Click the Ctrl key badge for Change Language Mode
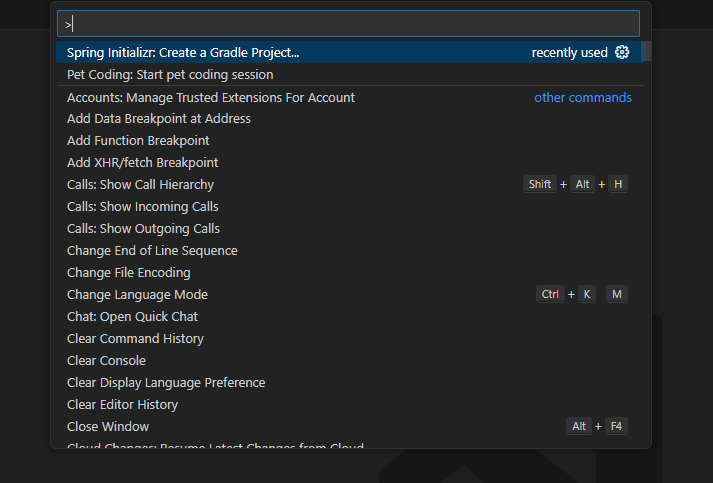 tap(550, 294)
